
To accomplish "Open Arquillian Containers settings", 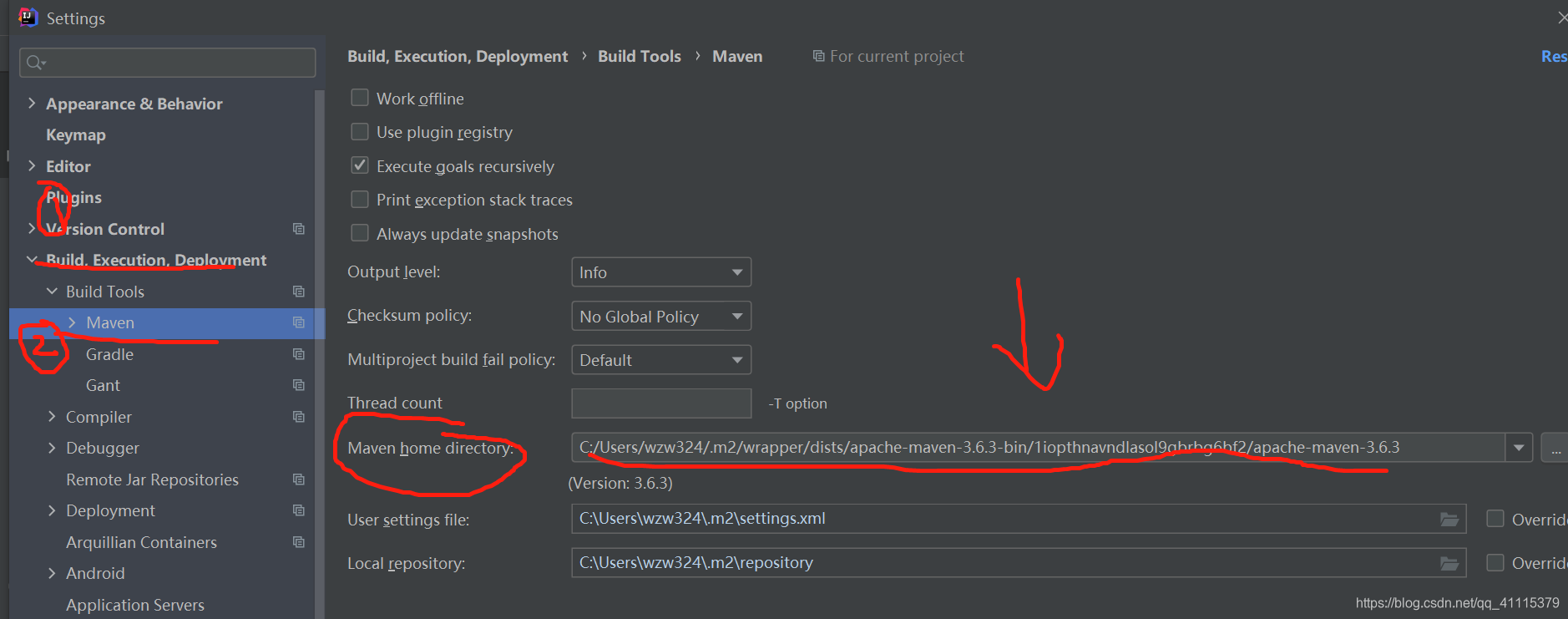I will pos(141,542).
